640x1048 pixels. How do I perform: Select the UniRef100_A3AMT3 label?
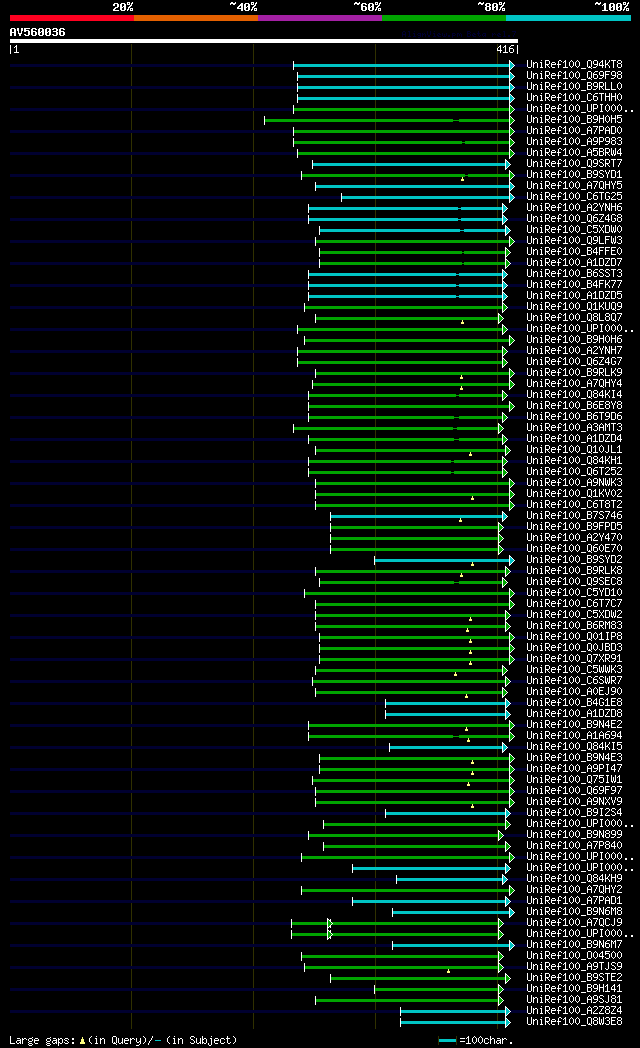click(574, 428)
